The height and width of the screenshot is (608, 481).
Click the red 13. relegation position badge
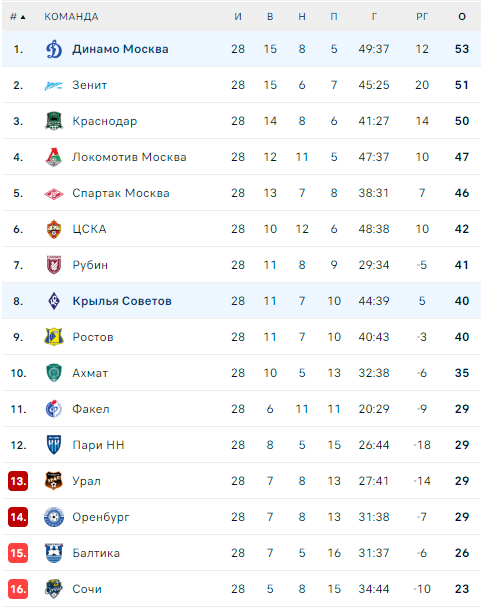tap(18, 481)
